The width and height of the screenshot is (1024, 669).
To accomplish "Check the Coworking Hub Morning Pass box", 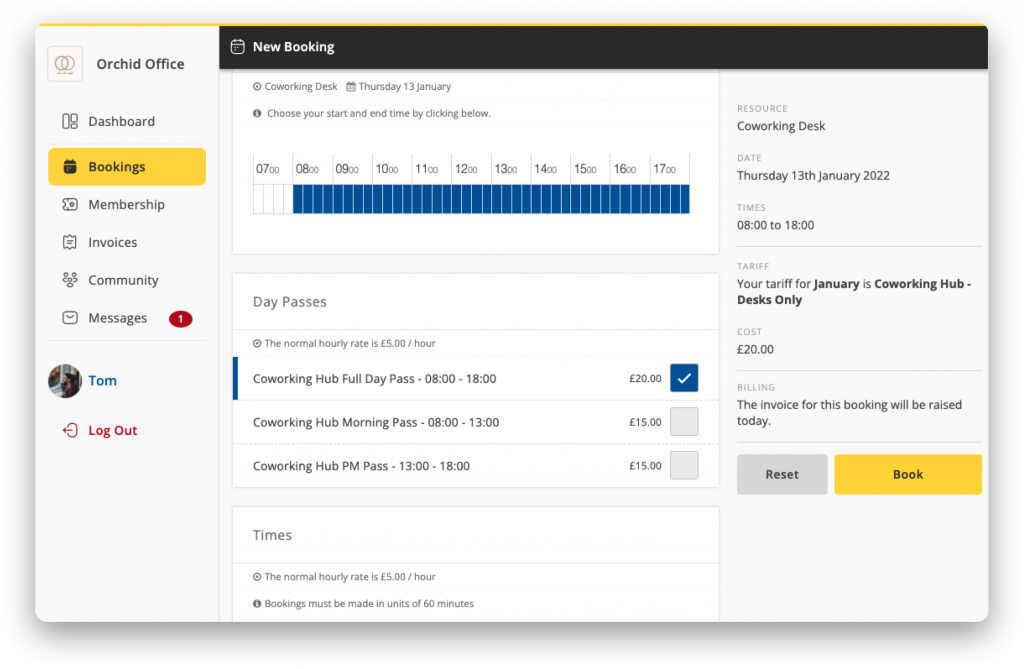I will (684, 422).
